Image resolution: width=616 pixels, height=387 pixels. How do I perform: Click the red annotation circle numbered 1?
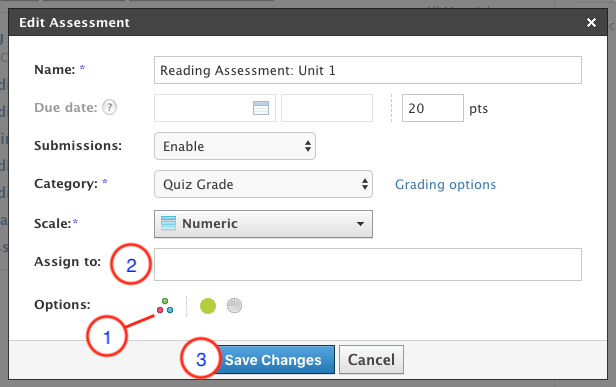(107, 336)
